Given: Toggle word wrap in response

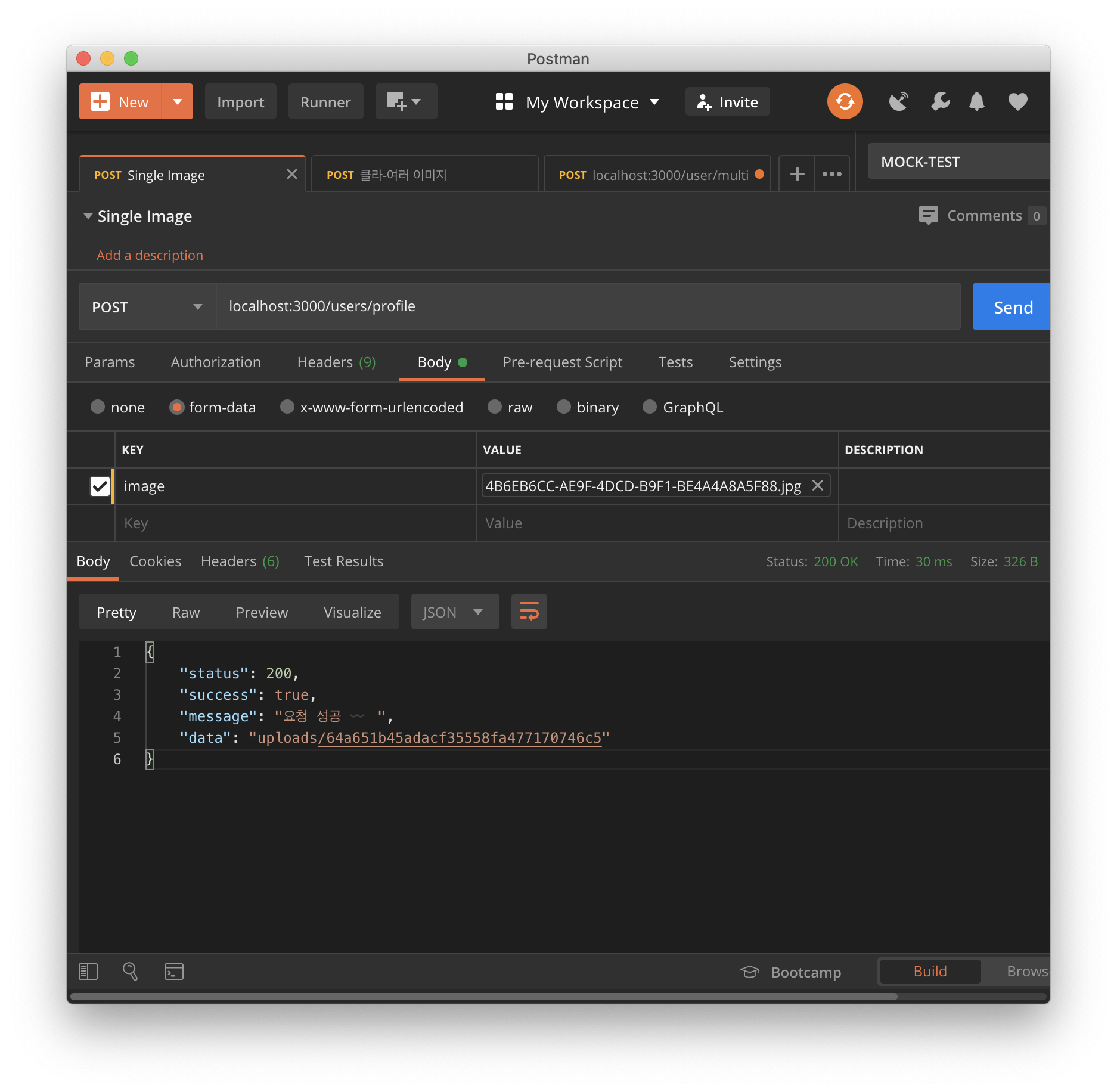Looking at the screenshot, I should (x=529, y=612).
